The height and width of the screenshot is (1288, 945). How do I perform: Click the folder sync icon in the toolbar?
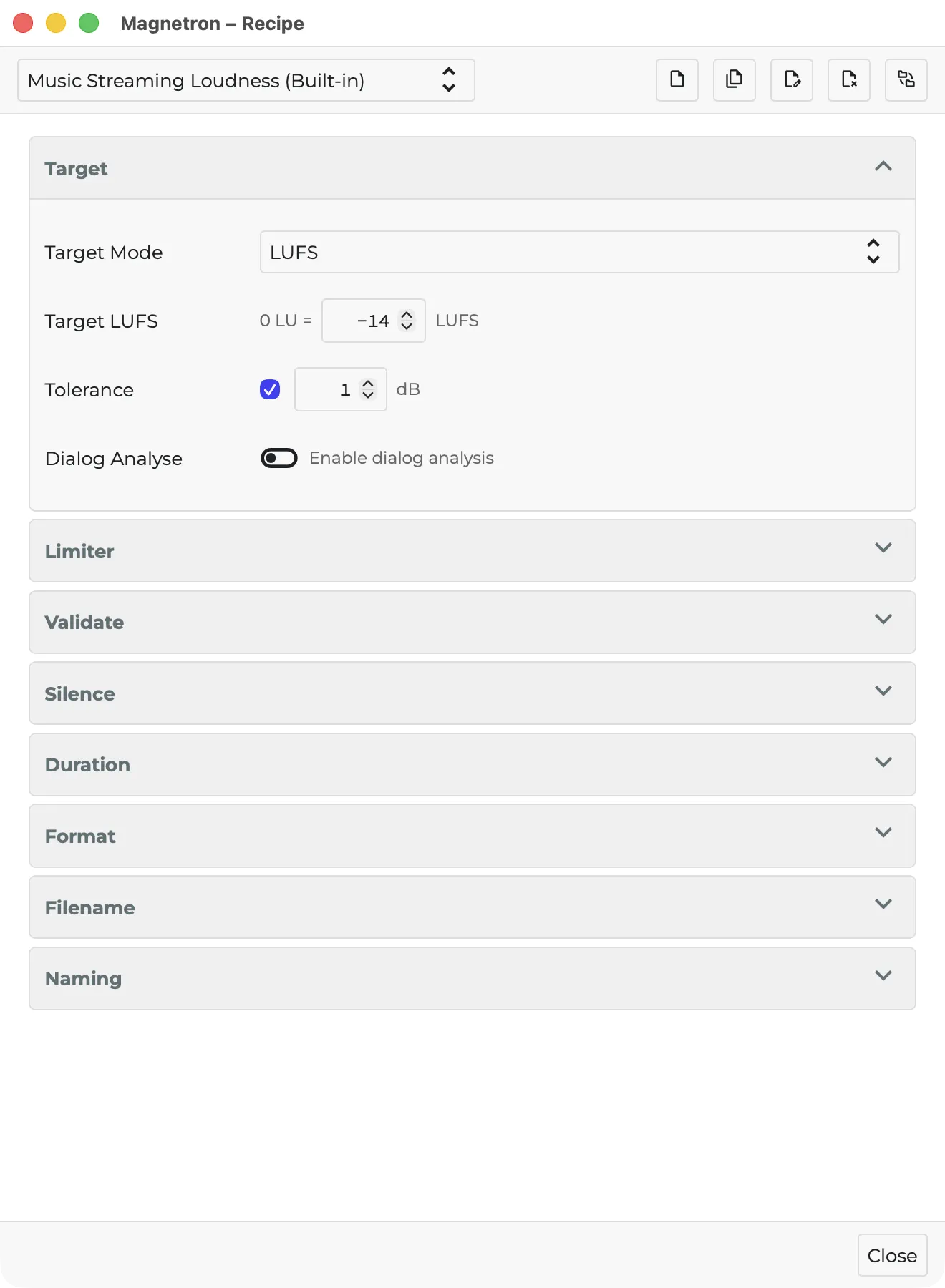906,79
